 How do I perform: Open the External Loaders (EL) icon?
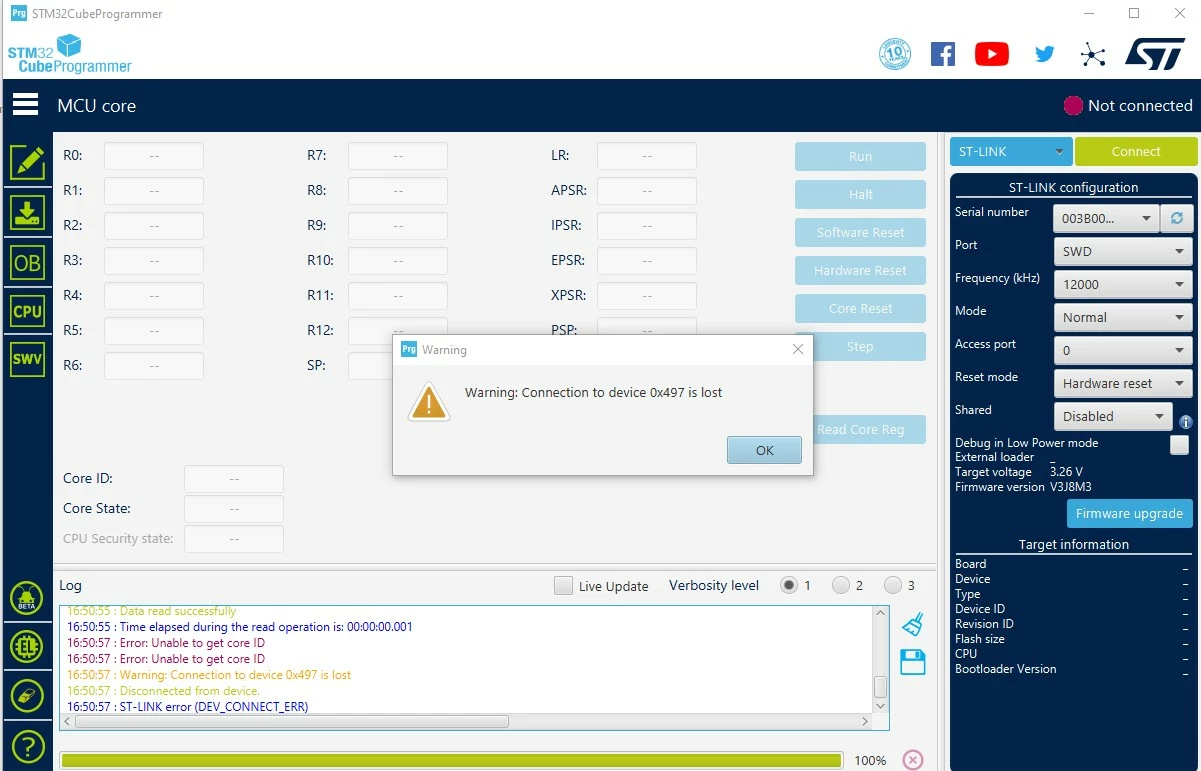(27, 647)
